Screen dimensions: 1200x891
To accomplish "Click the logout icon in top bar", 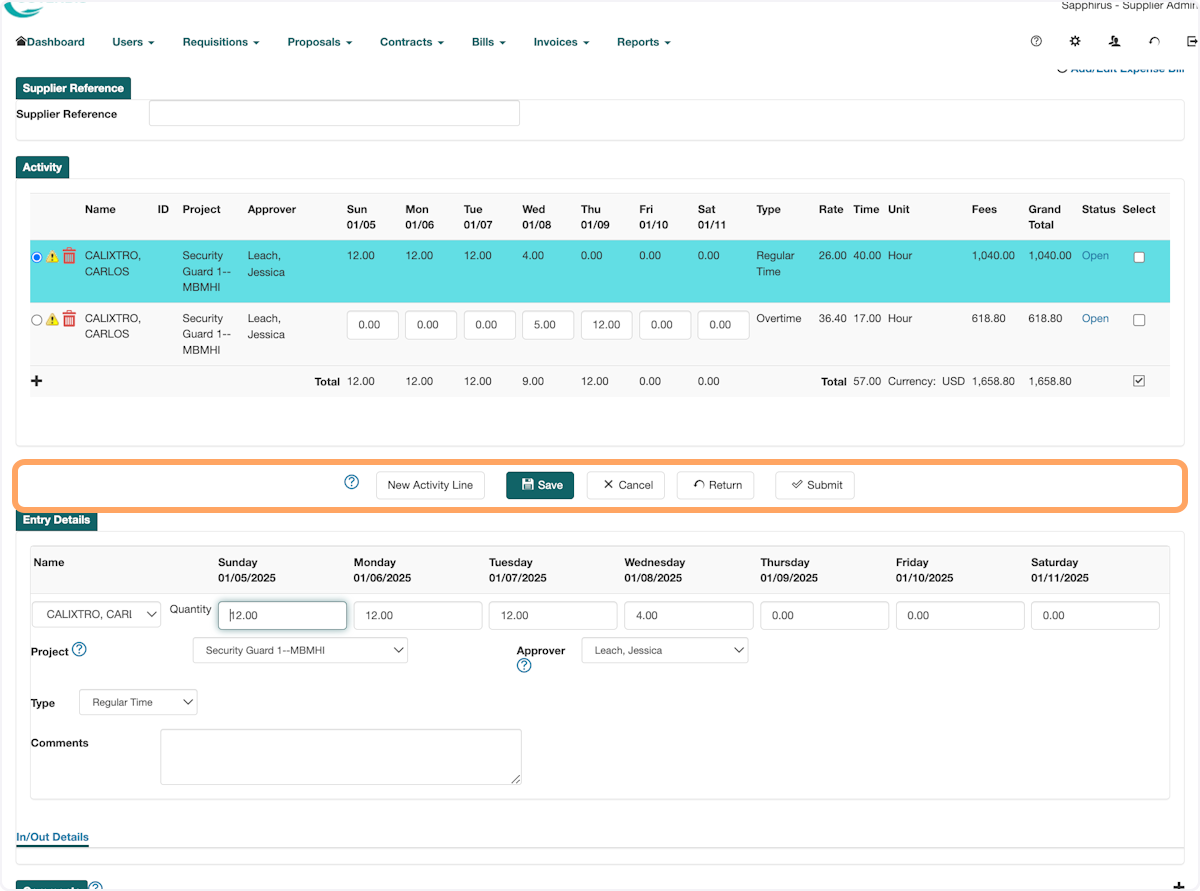I will 1192,42.
